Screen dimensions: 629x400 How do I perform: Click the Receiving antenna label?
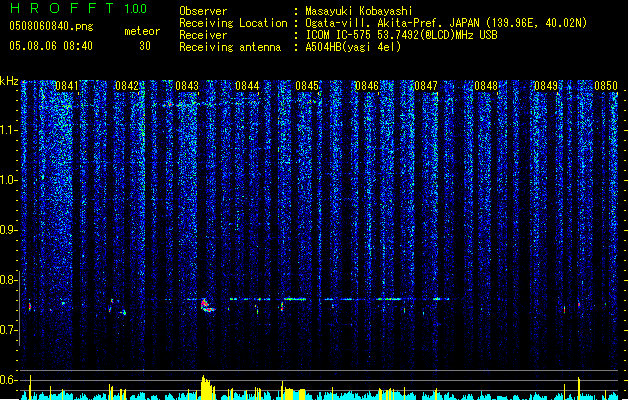click(230, 47)
